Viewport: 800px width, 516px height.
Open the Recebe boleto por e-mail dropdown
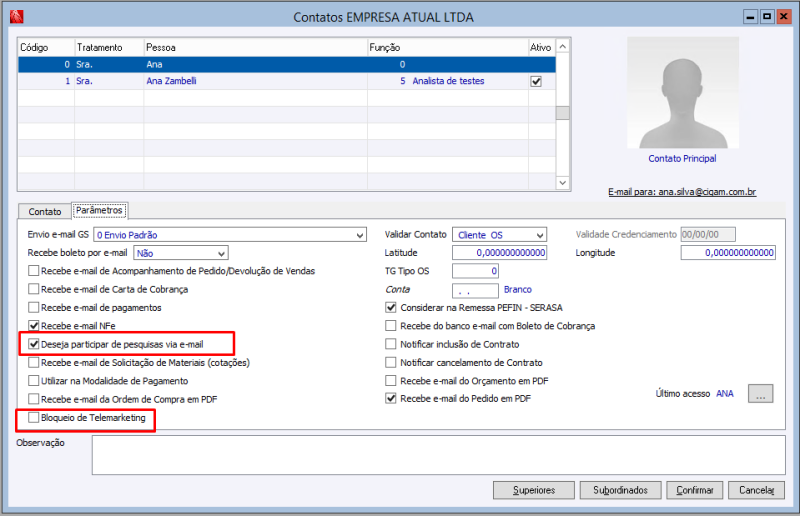pos(221,253)
